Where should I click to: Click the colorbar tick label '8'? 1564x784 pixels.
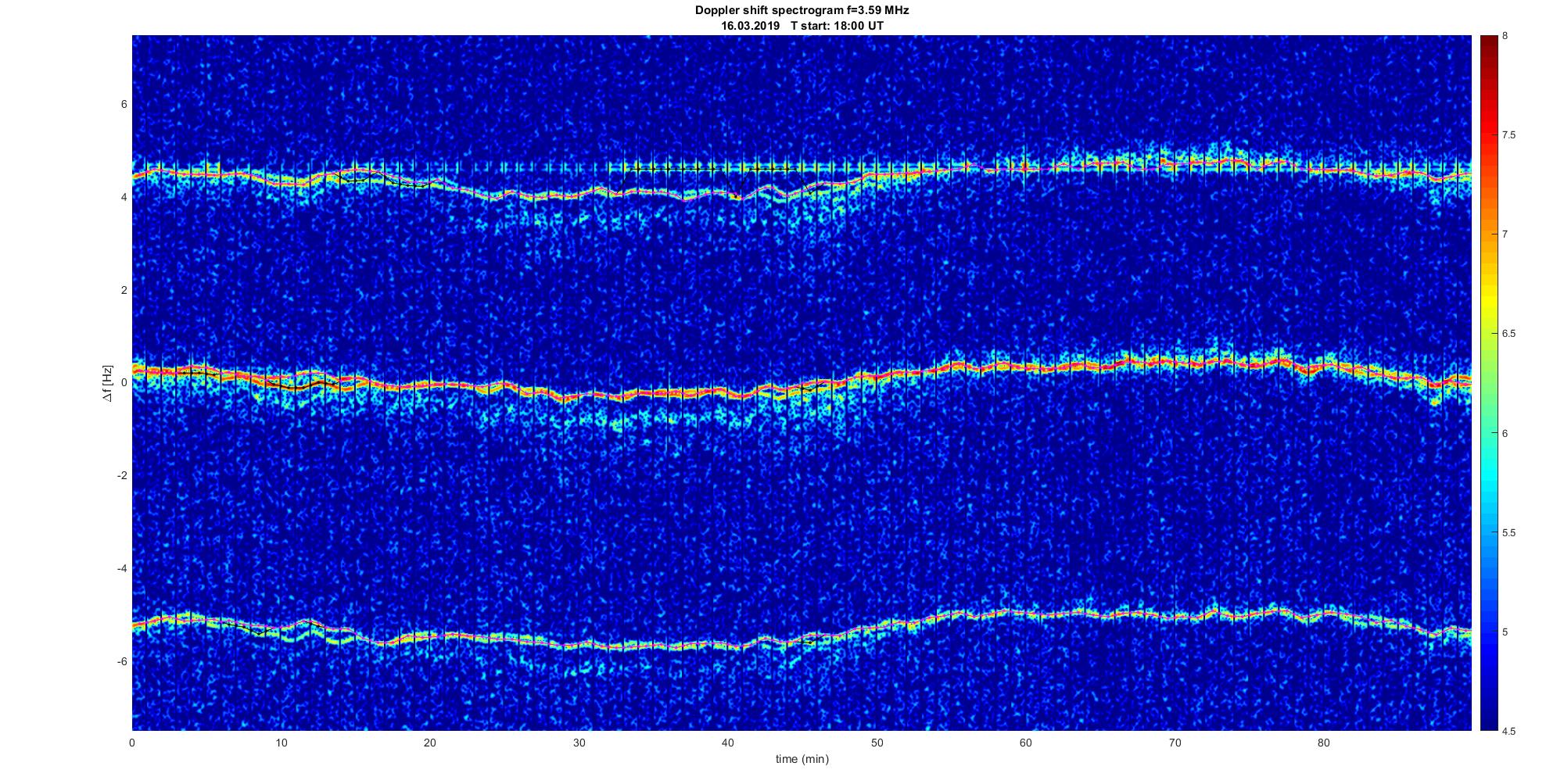click(x=1505, y=36)
